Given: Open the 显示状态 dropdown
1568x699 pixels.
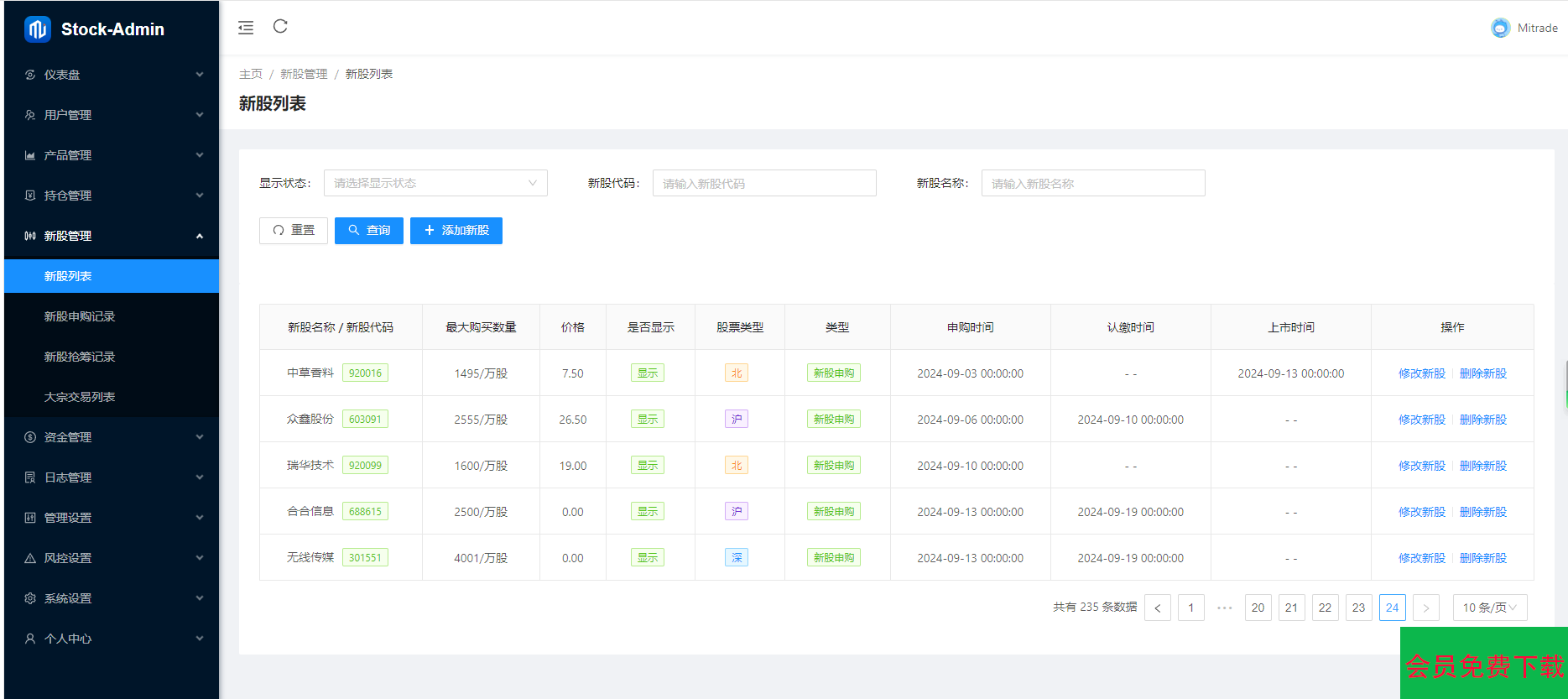Looking at the screenshot, I should [435, 183].
